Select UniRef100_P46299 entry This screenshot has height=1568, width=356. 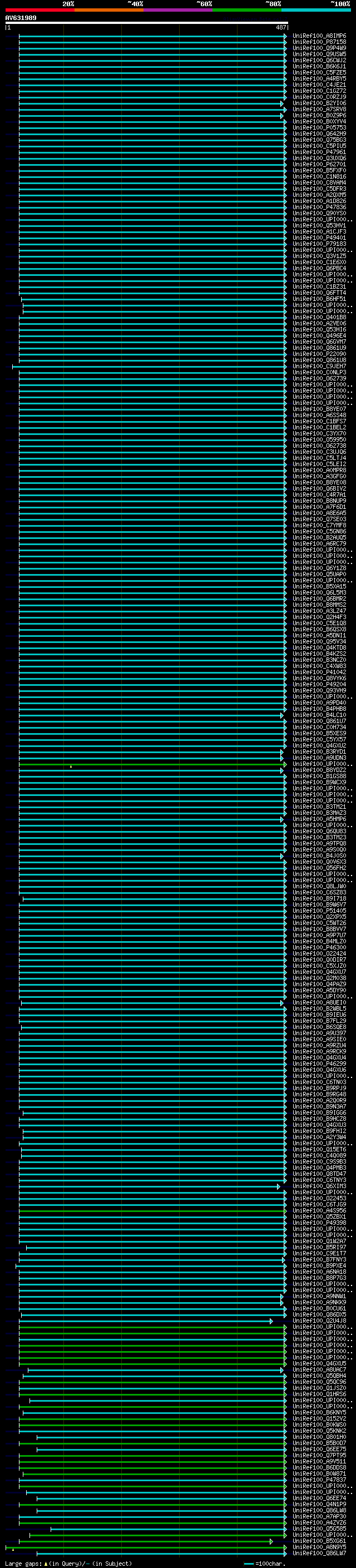(319, 1064)
